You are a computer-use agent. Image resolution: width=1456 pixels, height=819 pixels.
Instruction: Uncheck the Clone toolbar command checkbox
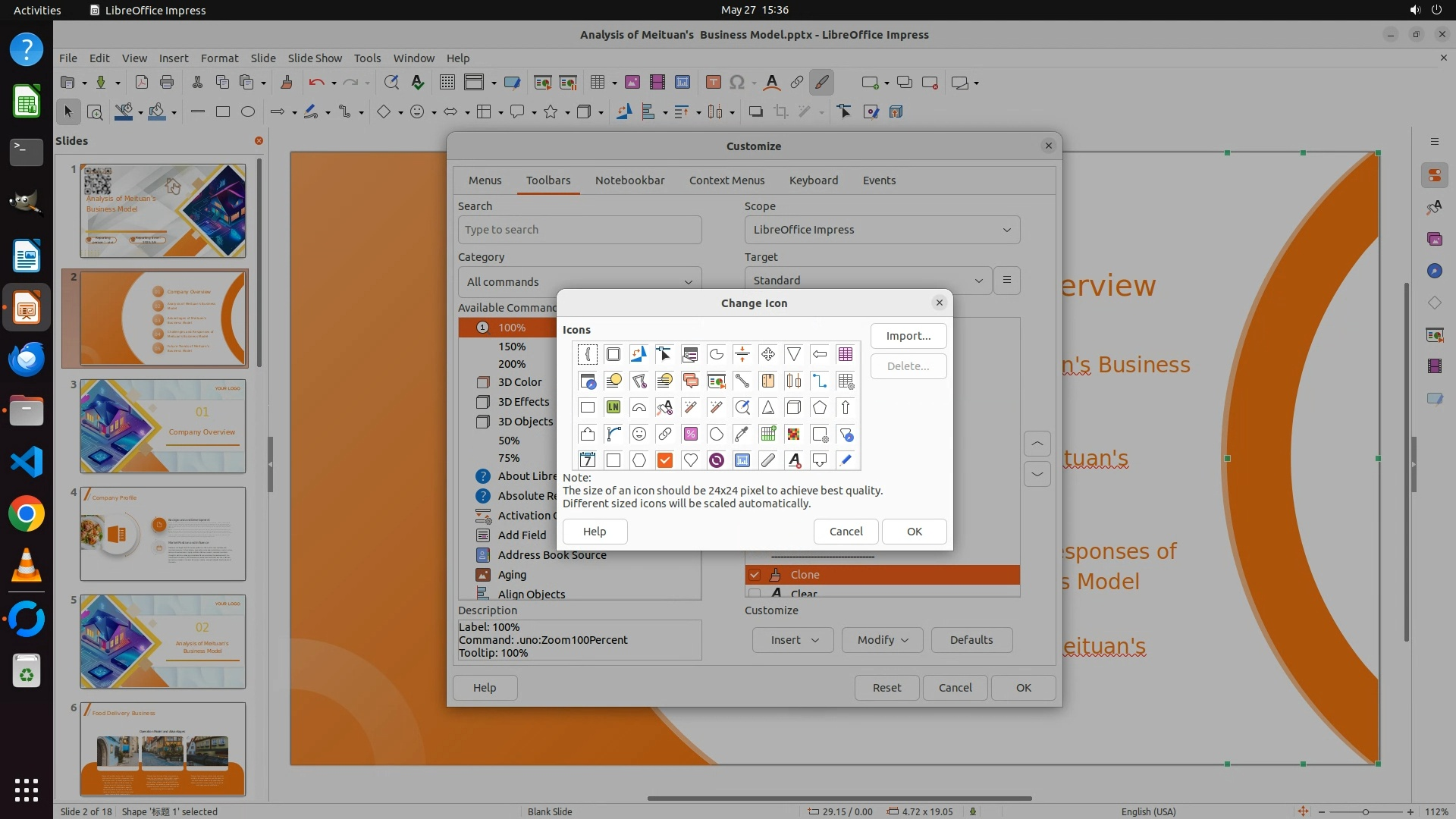[755, 575]
